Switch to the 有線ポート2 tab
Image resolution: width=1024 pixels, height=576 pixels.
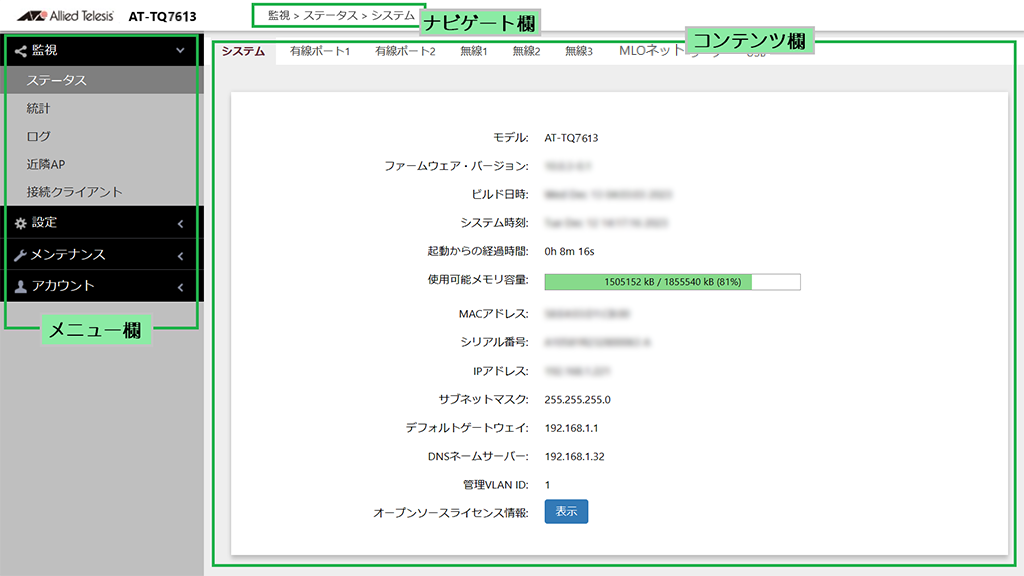405,51
